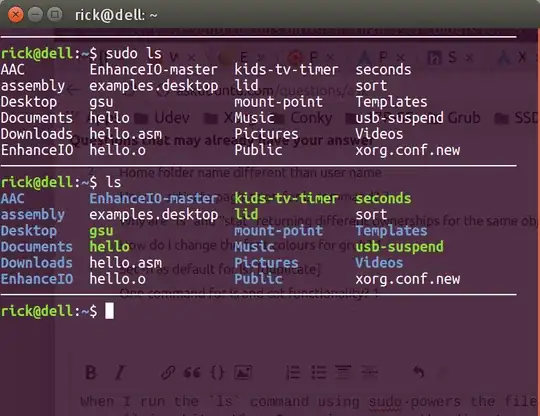Click the insert hyperlink chain icon in background editor
Image resolution: width=540 pixels, height=416 pixels.
[x=168, y=372]
